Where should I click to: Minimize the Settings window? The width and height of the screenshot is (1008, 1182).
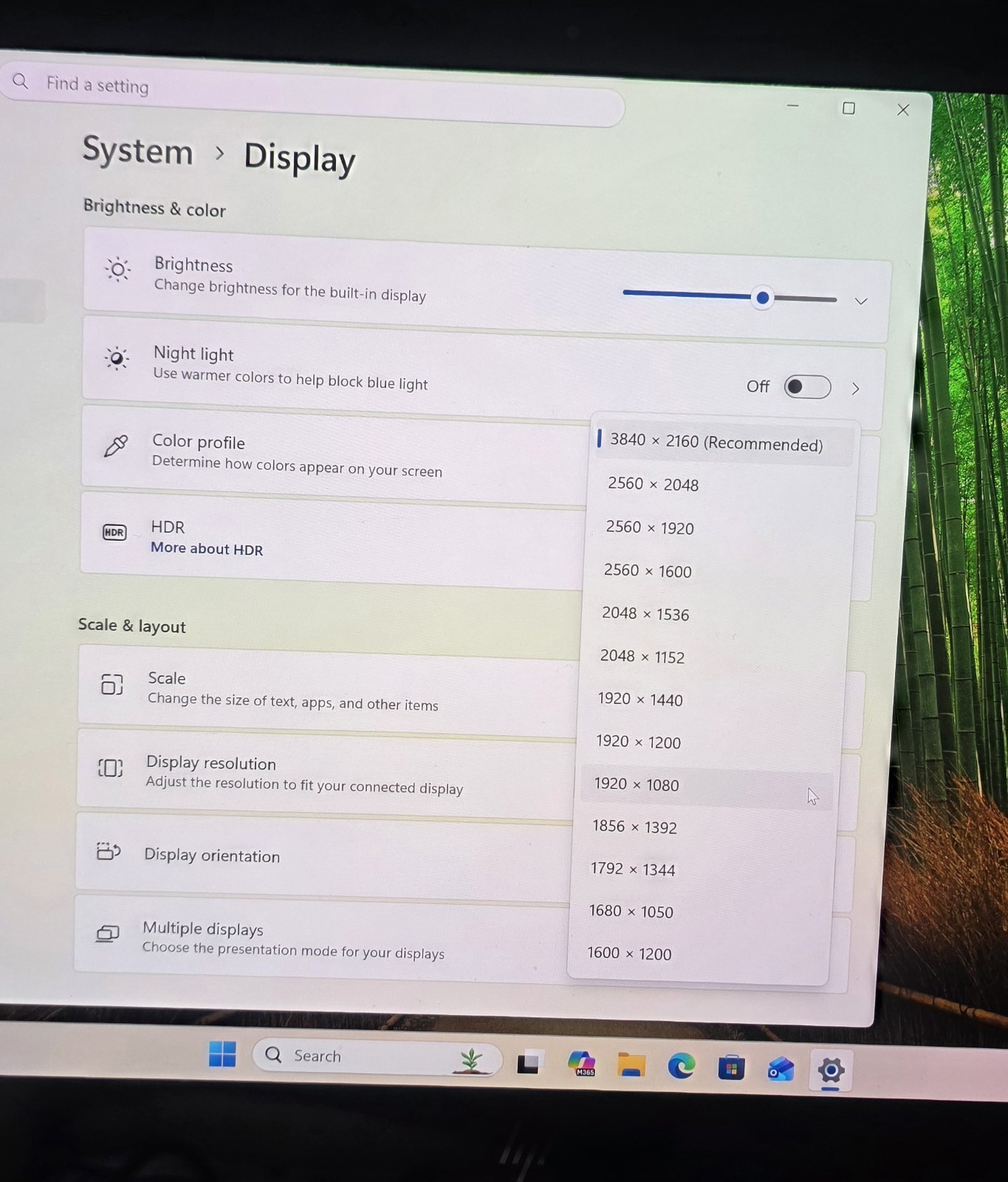click(793, 106)
